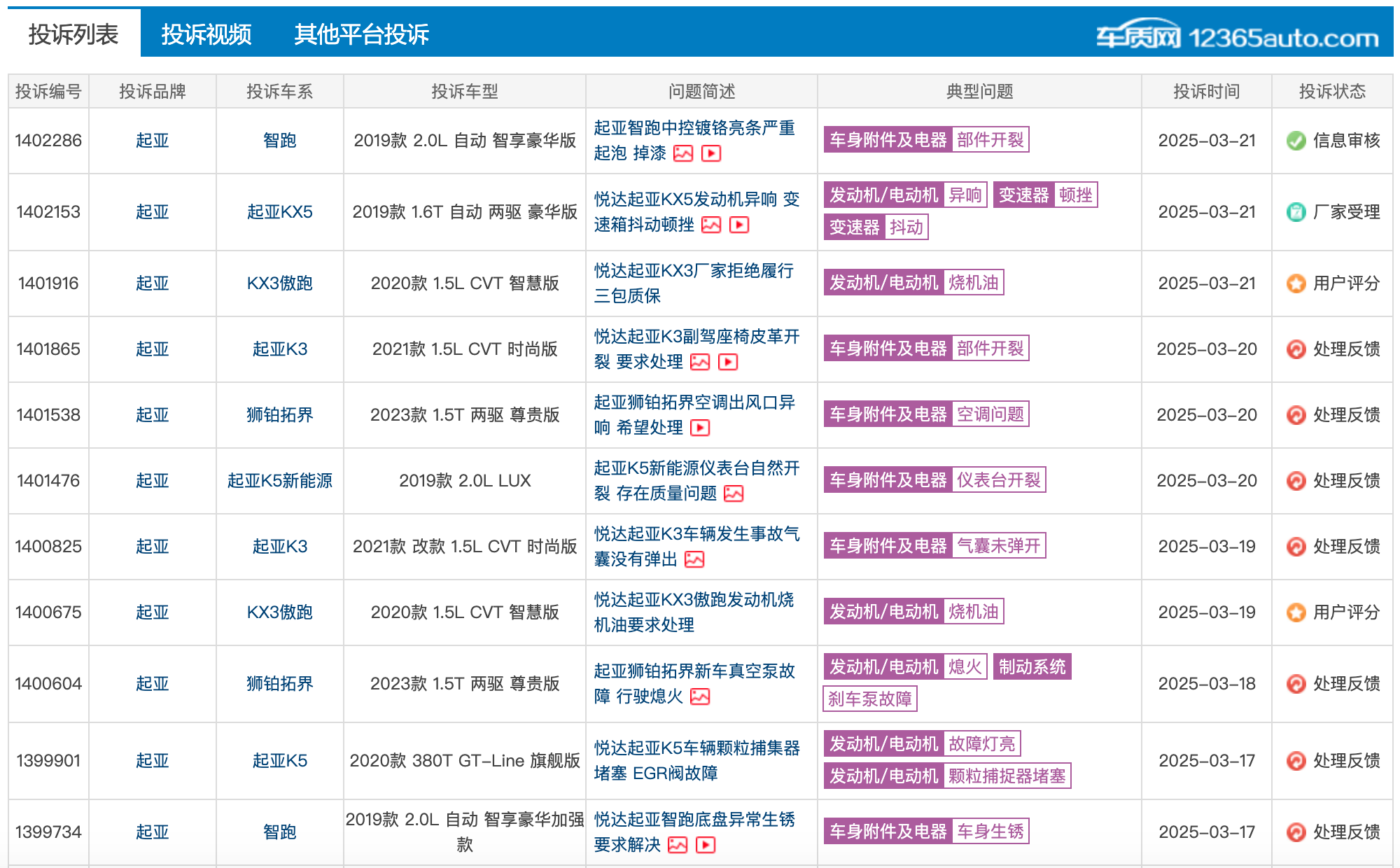Open complaint 悦达起亚智跑底盘异常生锈
The width and height of the screenshot is (1400, 868).
tap(694, 832)
